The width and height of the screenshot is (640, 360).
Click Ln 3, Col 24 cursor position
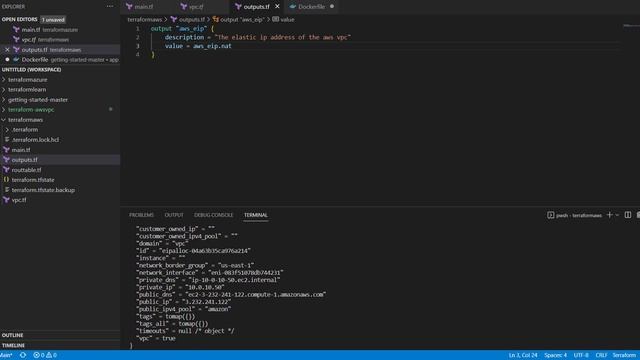[523, 355]
